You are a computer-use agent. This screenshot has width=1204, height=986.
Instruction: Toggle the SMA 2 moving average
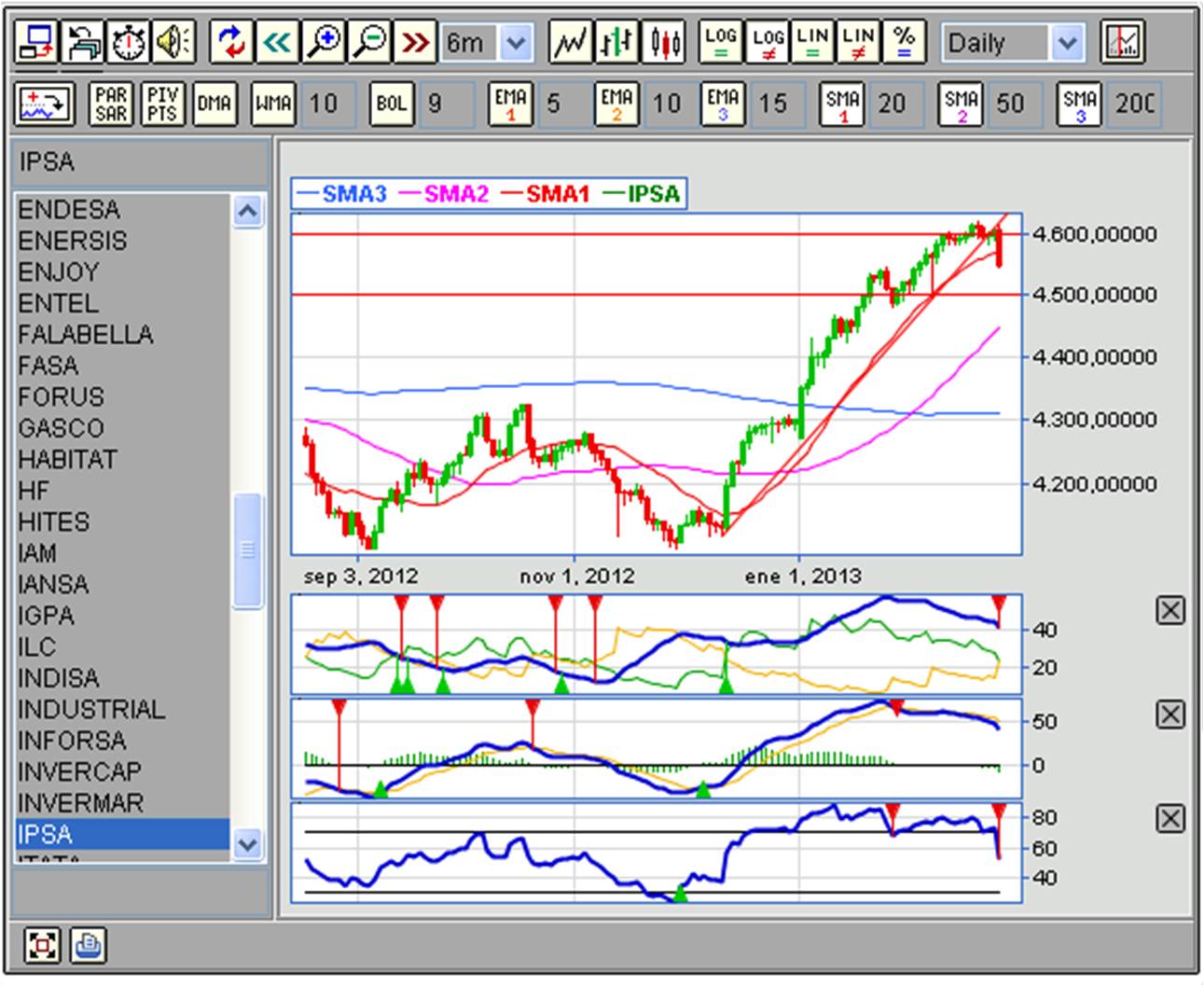[961, 104]
